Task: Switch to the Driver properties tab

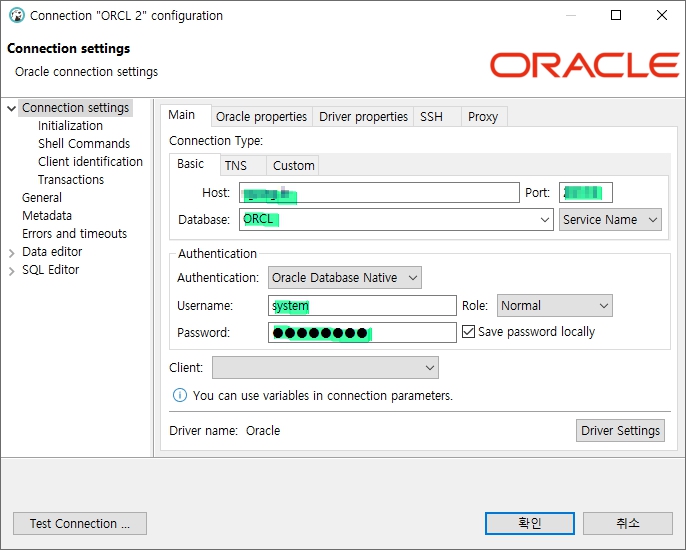Action: pos(363,117)
